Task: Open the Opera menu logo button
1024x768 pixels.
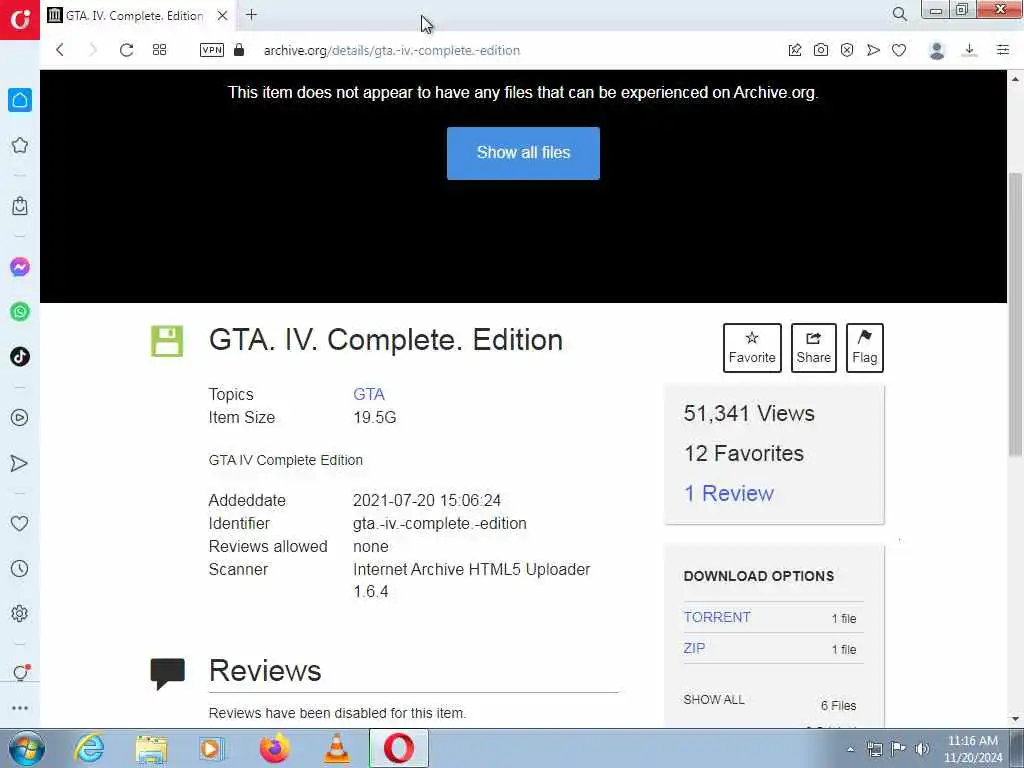Action: pos(20,19)
